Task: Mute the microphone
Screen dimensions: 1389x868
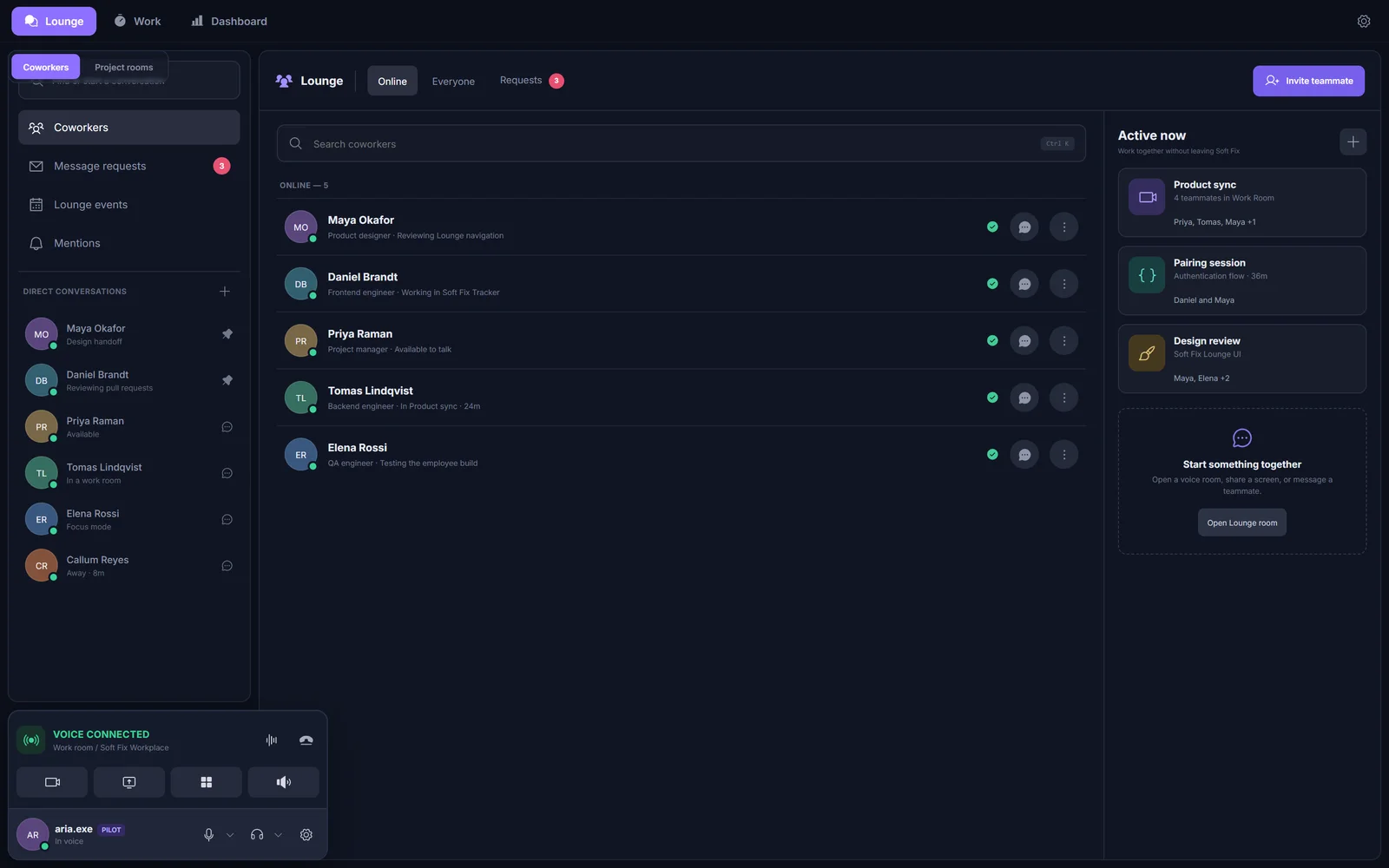Action: pyautogui.click(x=208, y=835)
